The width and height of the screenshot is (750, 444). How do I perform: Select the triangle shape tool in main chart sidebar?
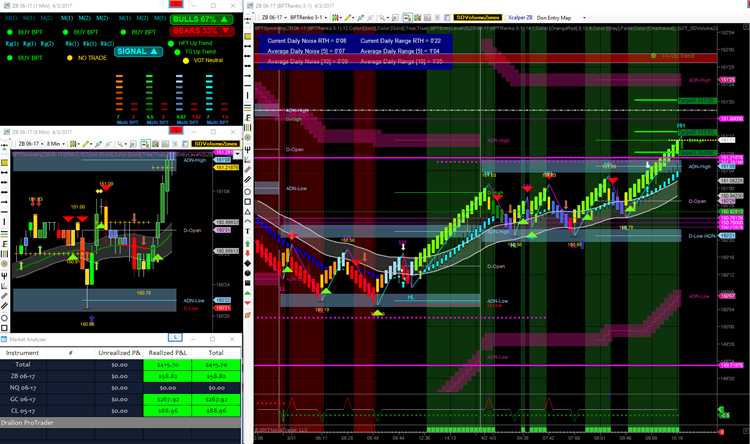[247, 212]
